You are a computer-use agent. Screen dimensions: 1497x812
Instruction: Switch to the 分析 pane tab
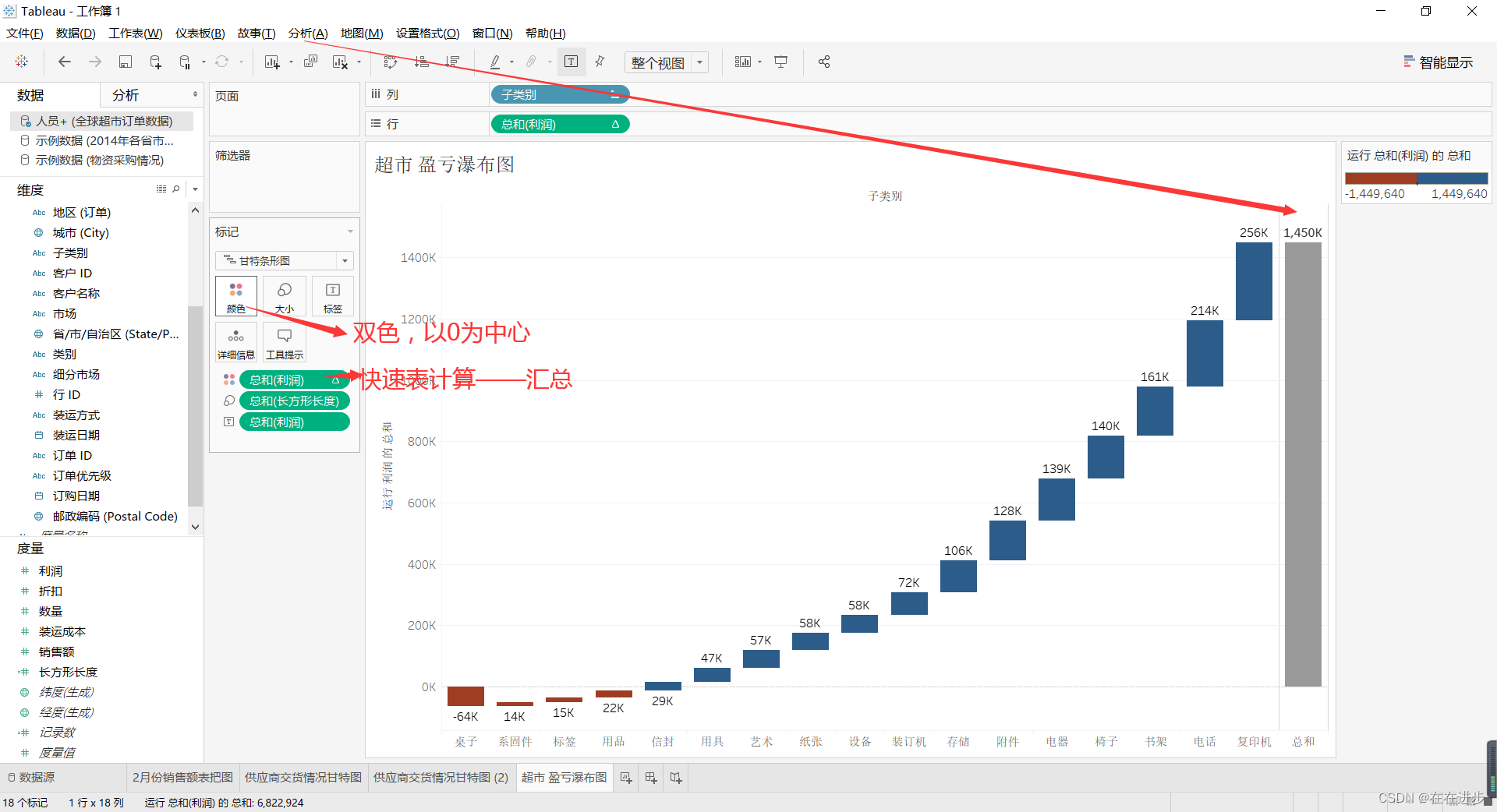[126, 95]
